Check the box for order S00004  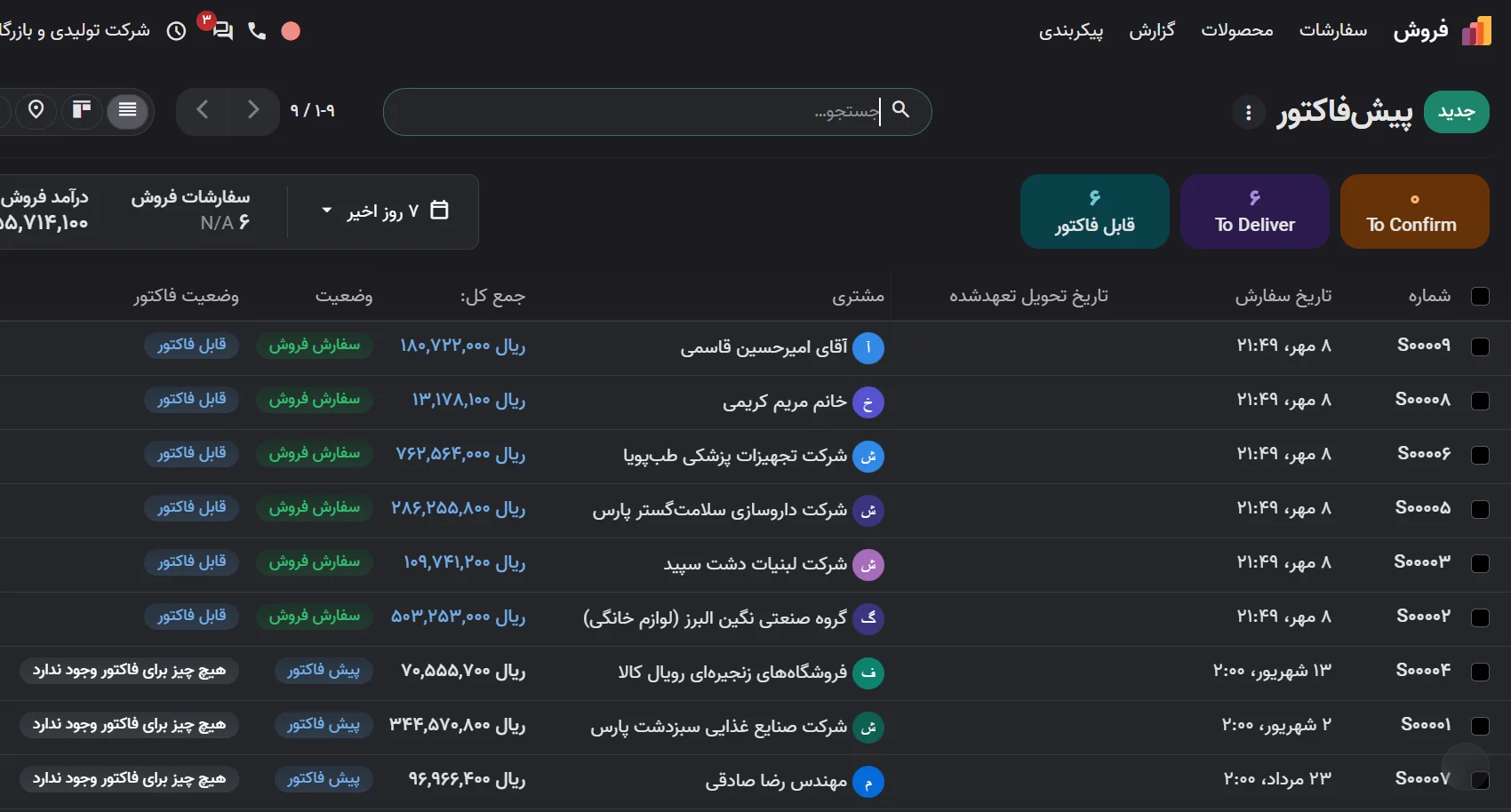1480,672
